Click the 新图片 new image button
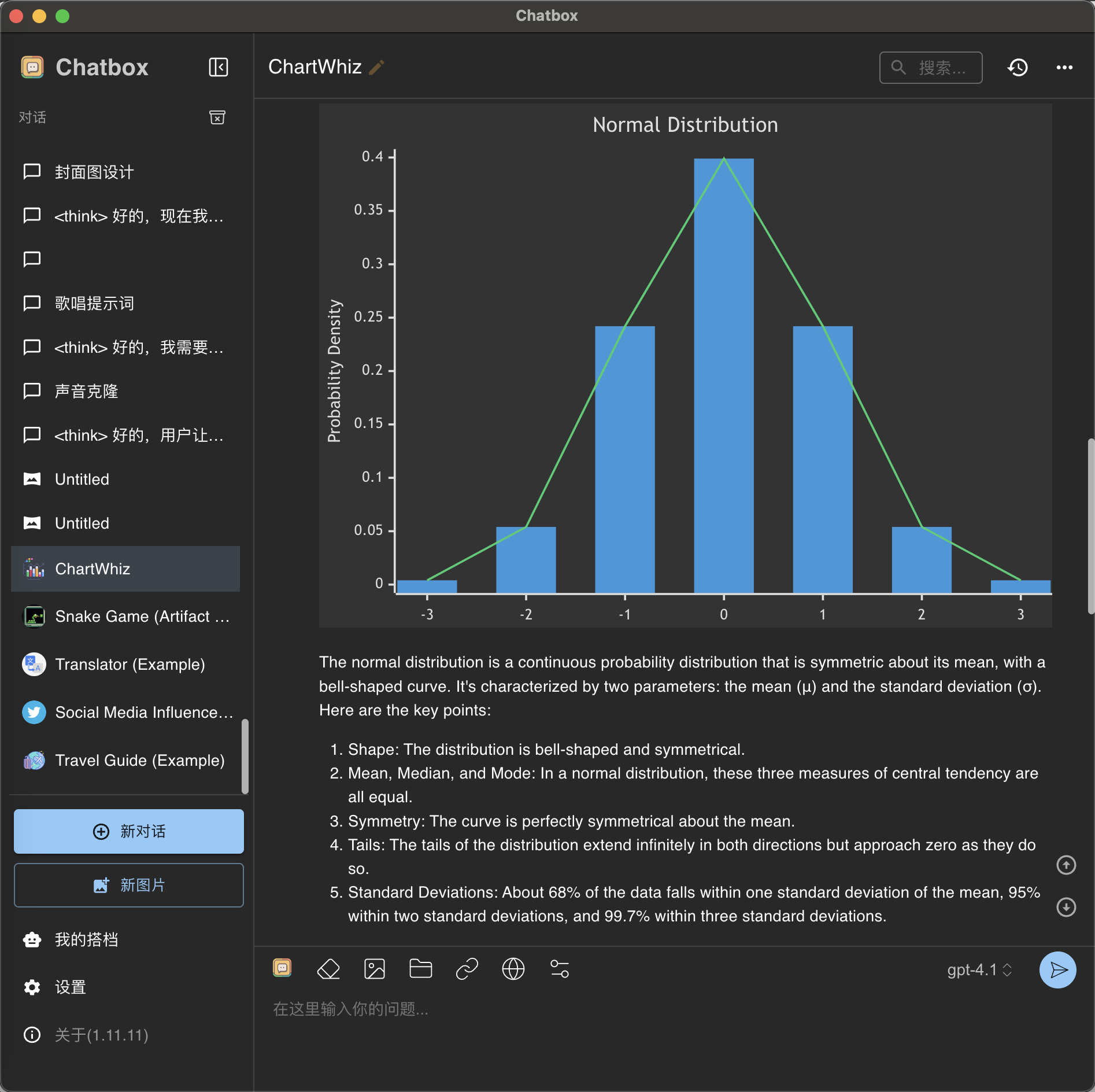 (128, 885)
